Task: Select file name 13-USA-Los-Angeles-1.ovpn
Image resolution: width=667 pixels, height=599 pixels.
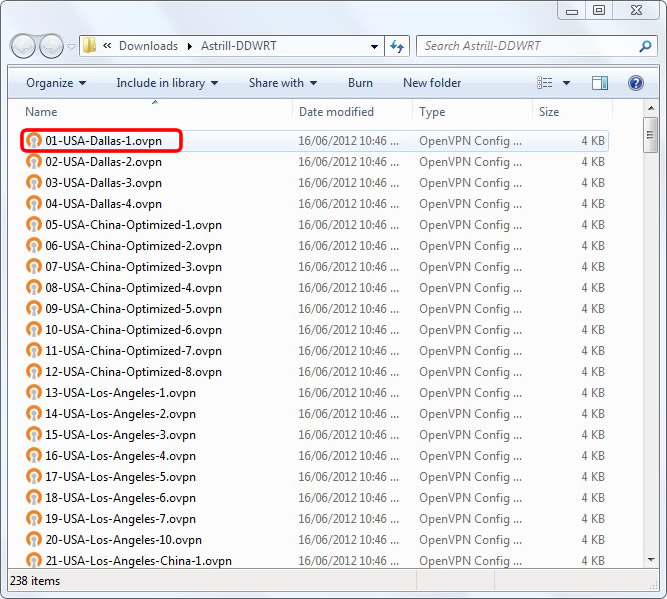Action: [120, 393]
